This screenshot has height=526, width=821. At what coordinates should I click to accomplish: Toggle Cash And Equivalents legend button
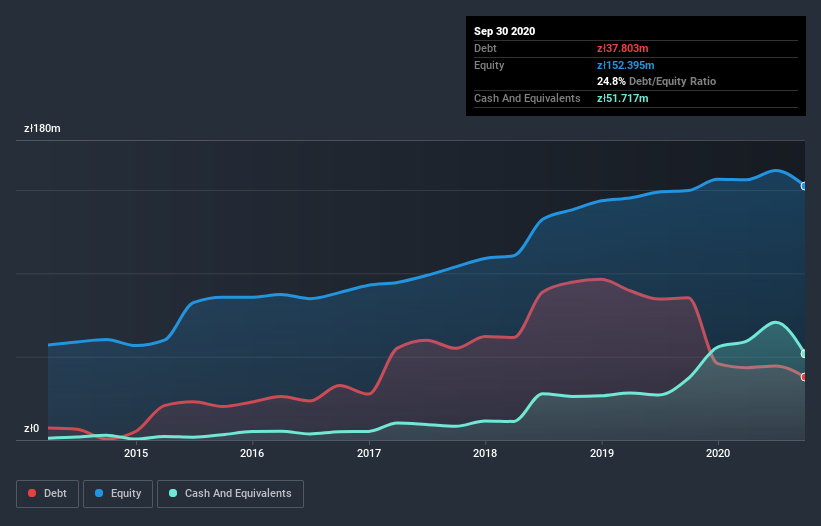click(x=230, y=494)
